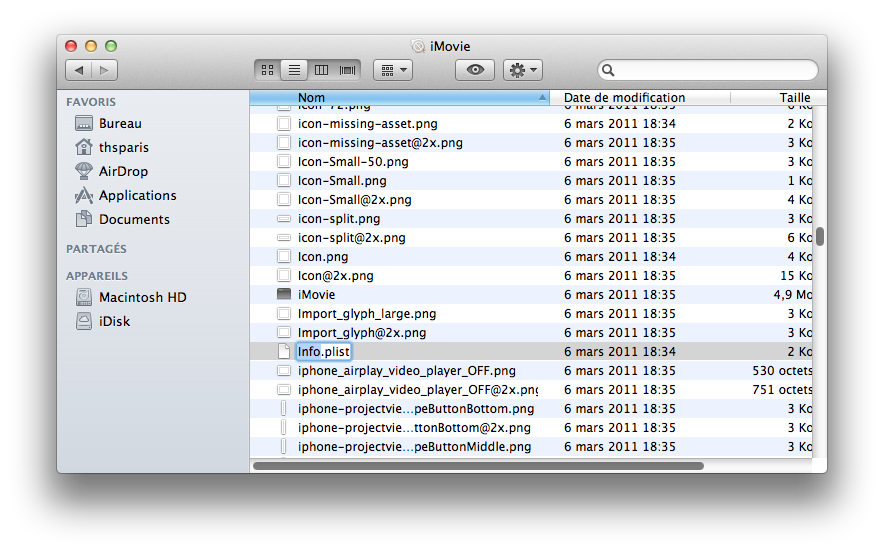The height and width of the screenshot is (552, 884).
Task: Go back with the left arrow button
Action: point(79,70)
